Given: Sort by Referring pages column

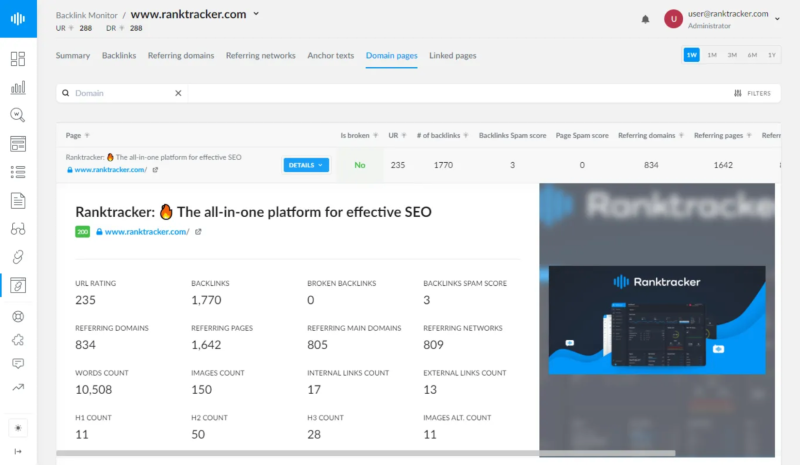Looking at the screenshot, I should [722, 135].
